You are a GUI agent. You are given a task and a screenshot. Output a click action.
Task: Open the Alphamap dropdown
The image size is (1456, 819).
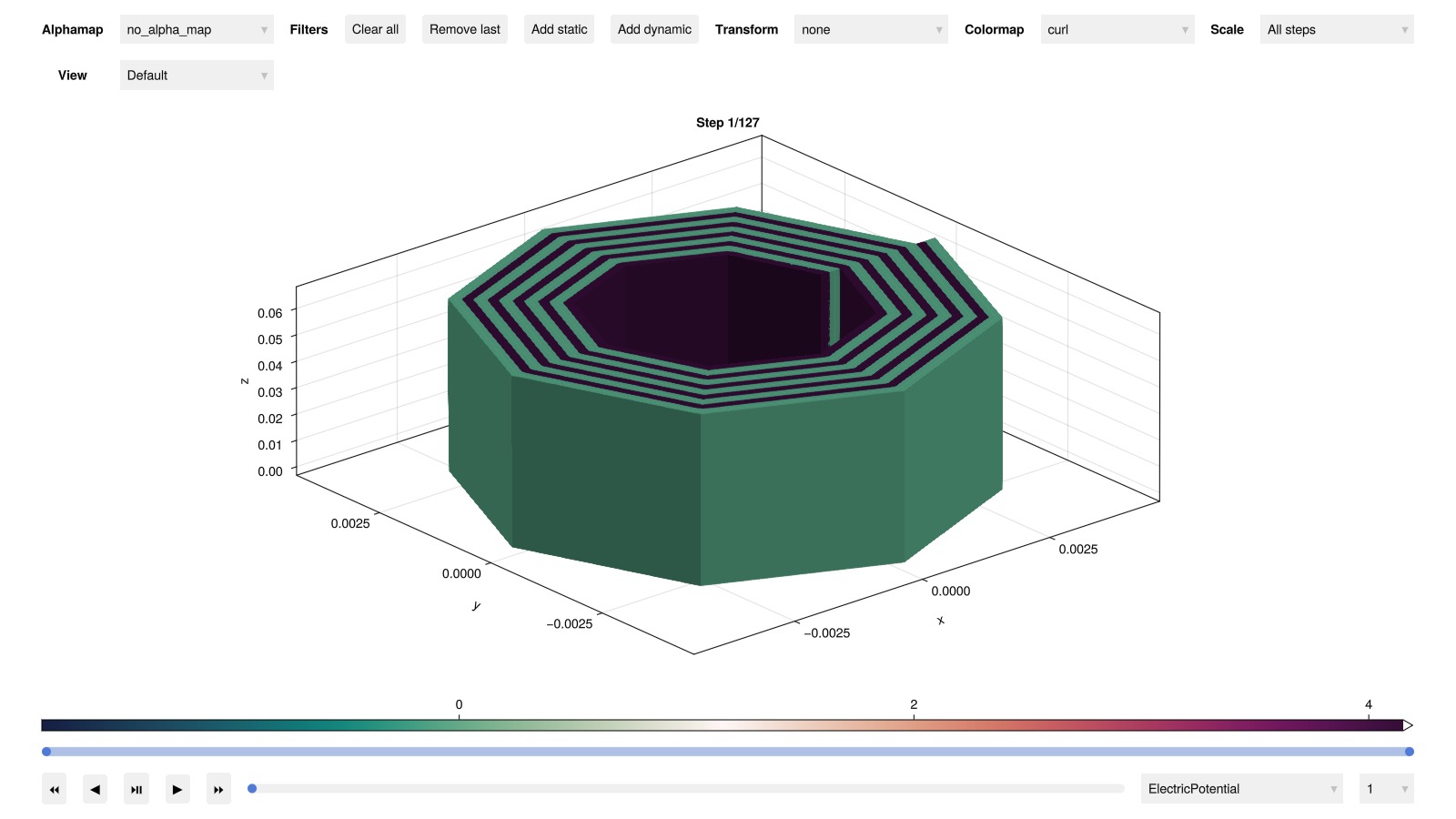click(197, 30)
